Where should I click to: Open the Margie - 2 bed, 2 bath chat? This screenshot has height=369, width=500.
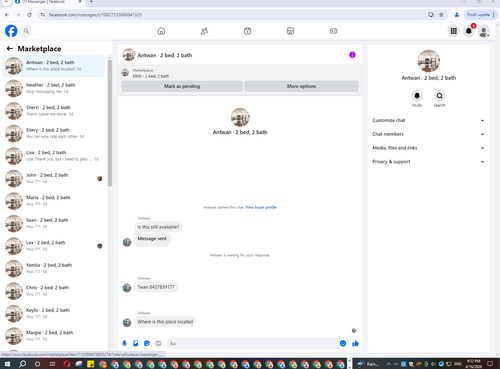54,336
